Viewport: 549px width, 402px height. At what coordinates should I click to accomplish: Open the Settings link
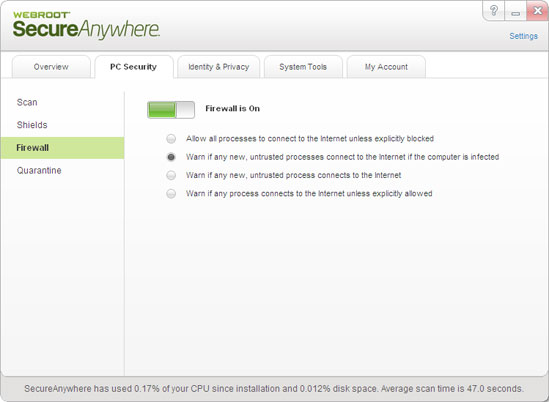523,36
